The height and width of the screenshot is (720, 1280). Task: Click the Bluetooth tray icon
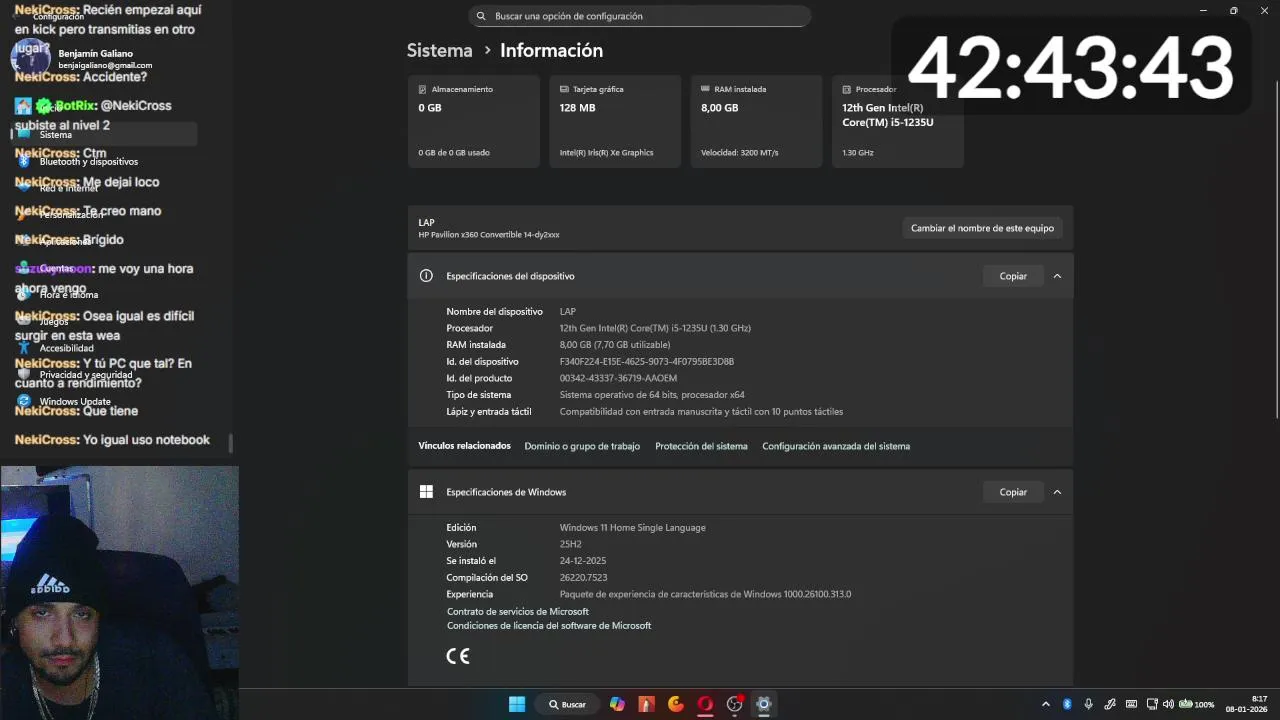point(1067,704)
